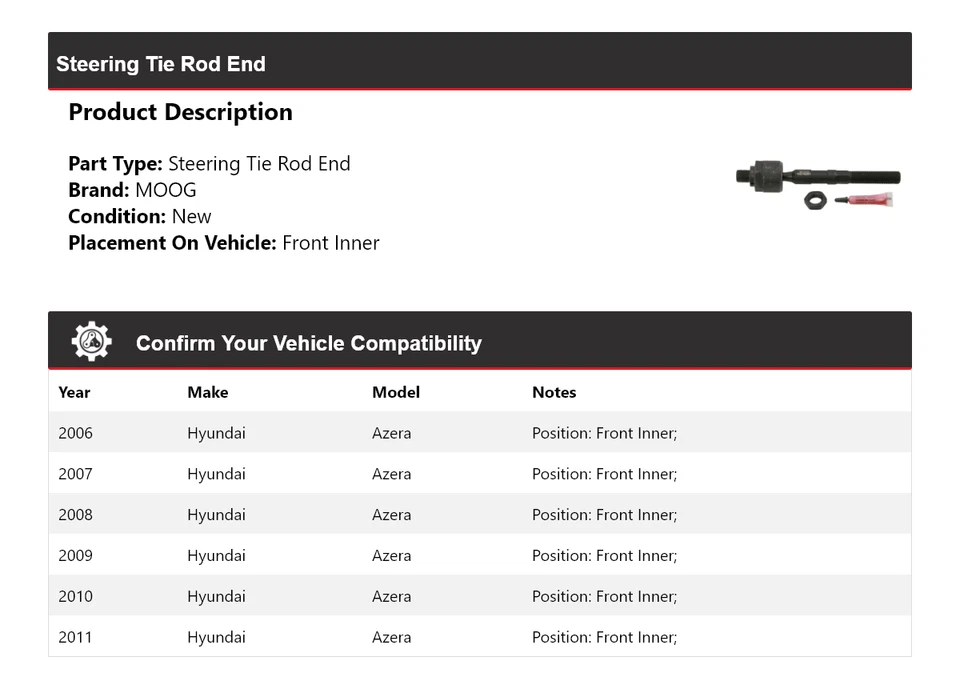Select the Year column header
Image resolution: width=960 pixels, height=689 pixels.
click(74, 392)
